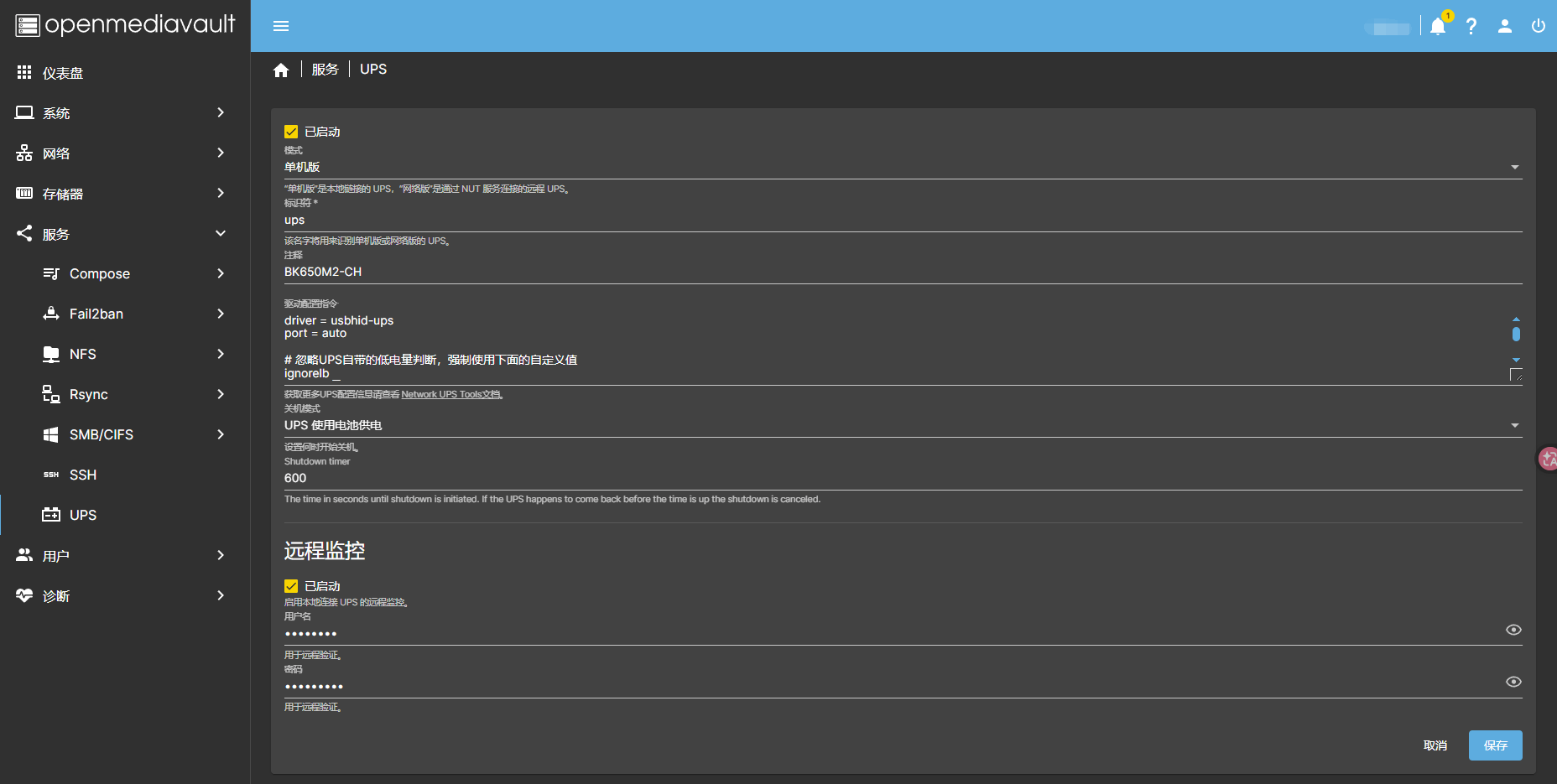The image size is (1557, 784).
Task: Reveal the 密码 field with eye icon
Action: (x=1513, y=682)
